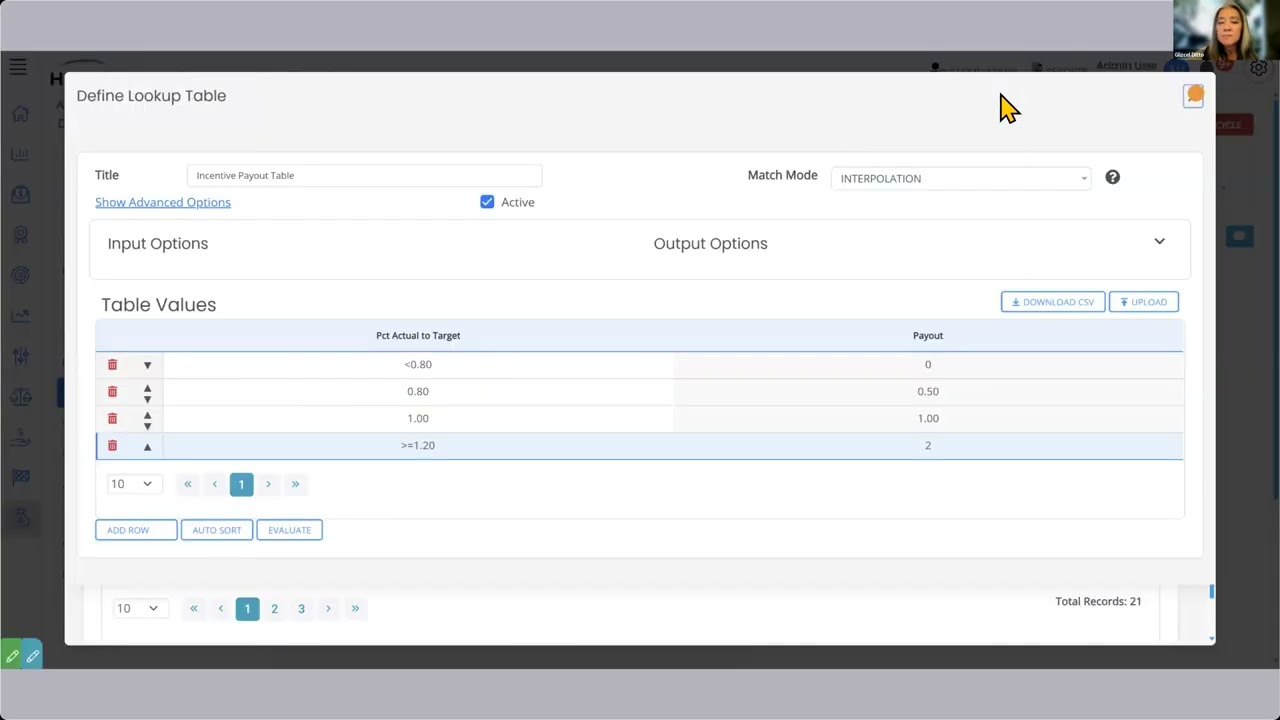
Task: Open the Home icon in sidebar
Action: [x=20, y=114]
